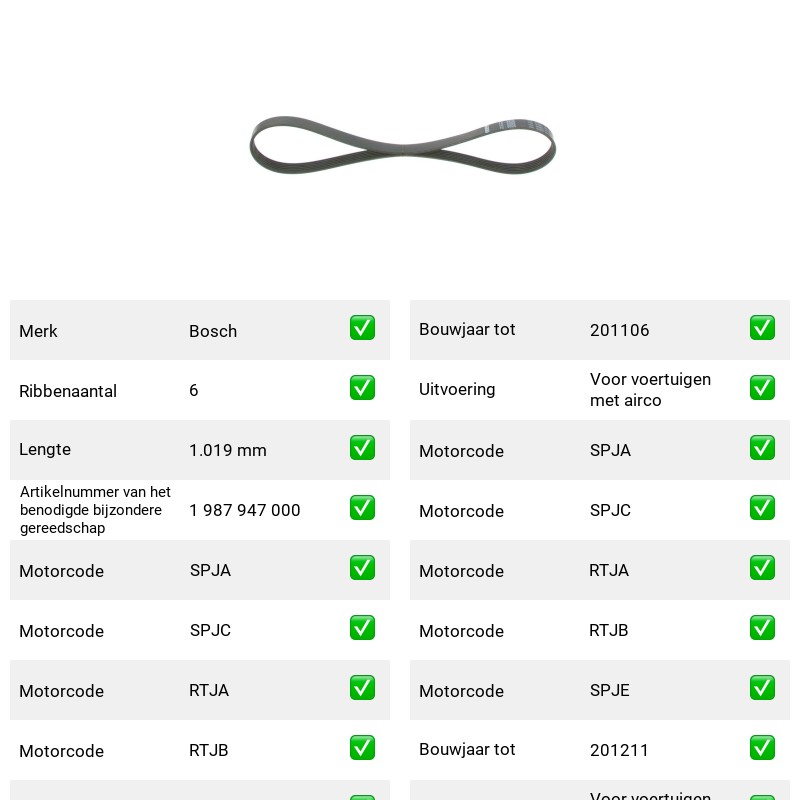Select the 201211 build year value

coord(619,750)
